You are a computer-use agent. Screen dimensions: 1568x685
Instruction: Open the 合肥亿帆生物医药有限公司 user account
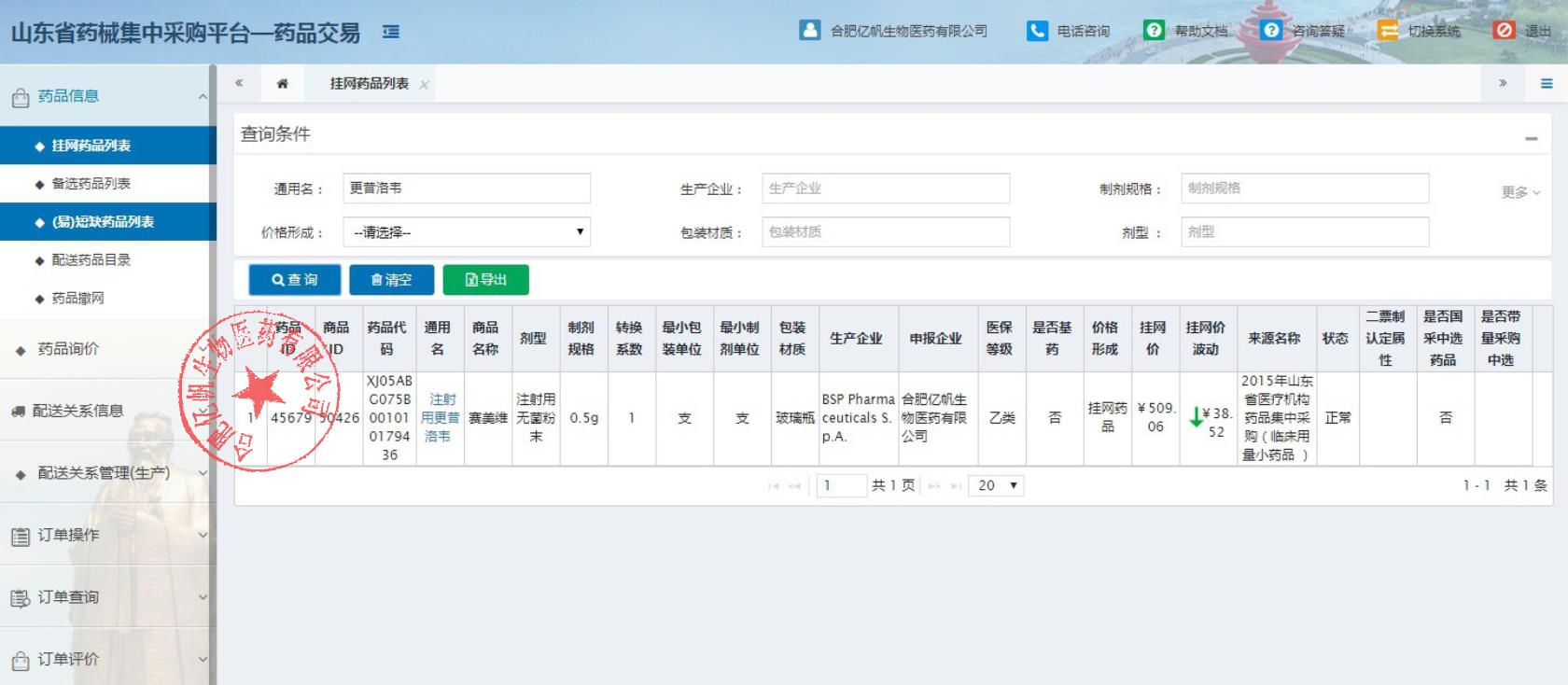click(893, 31)
